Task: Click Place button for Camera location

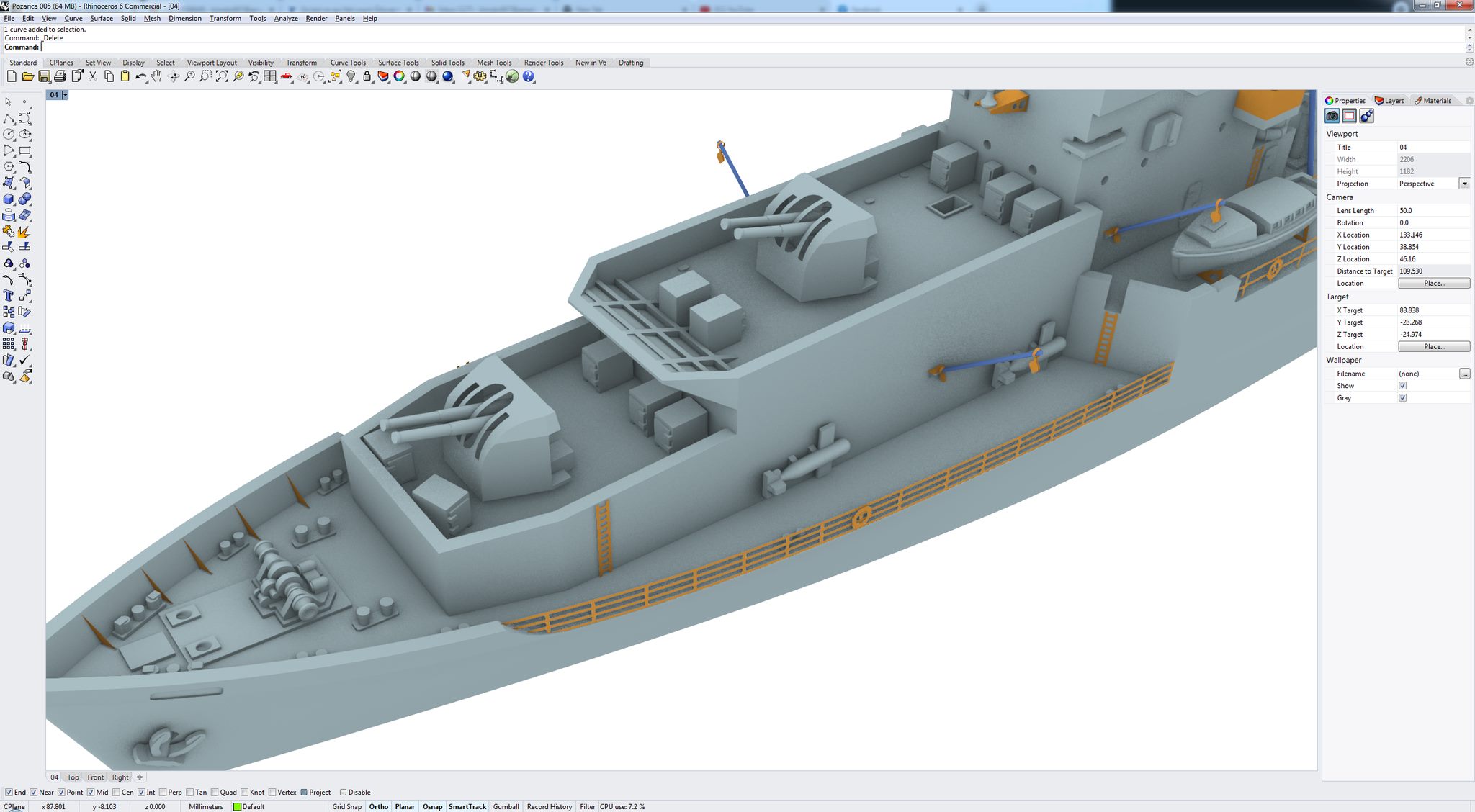Action: click(1434, 284)
